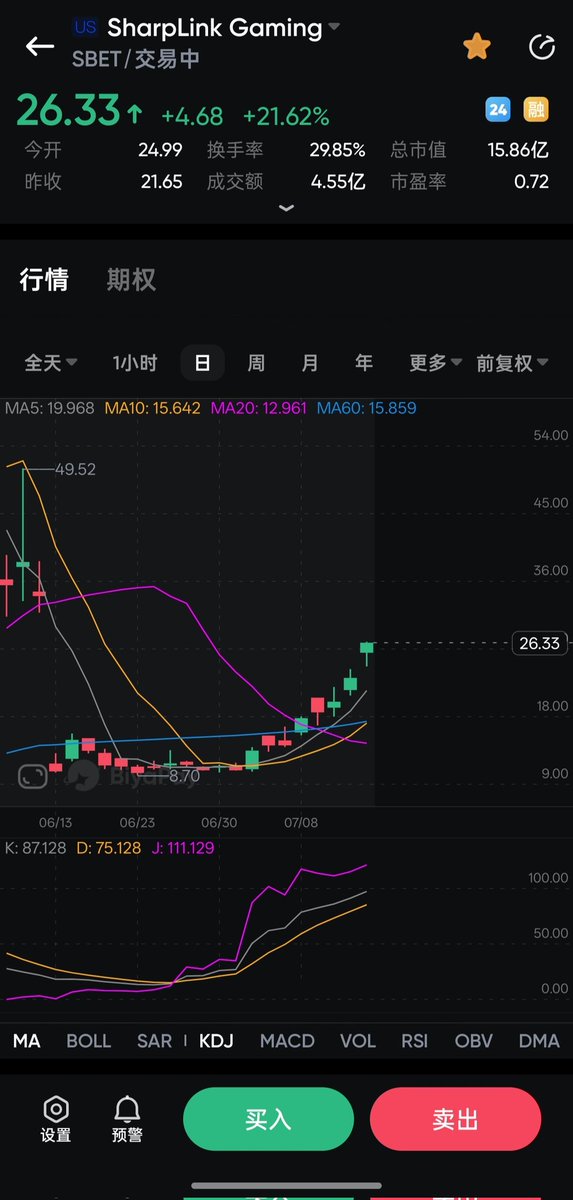Tap the large 26.33 price headline

[x=68, y=111]
